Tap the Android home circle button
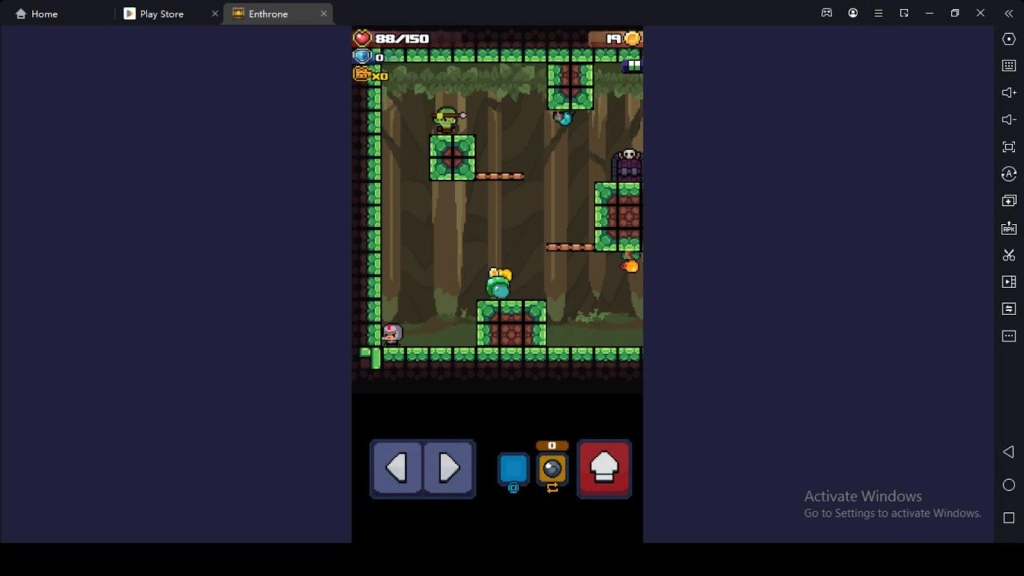 point(1009,485)
